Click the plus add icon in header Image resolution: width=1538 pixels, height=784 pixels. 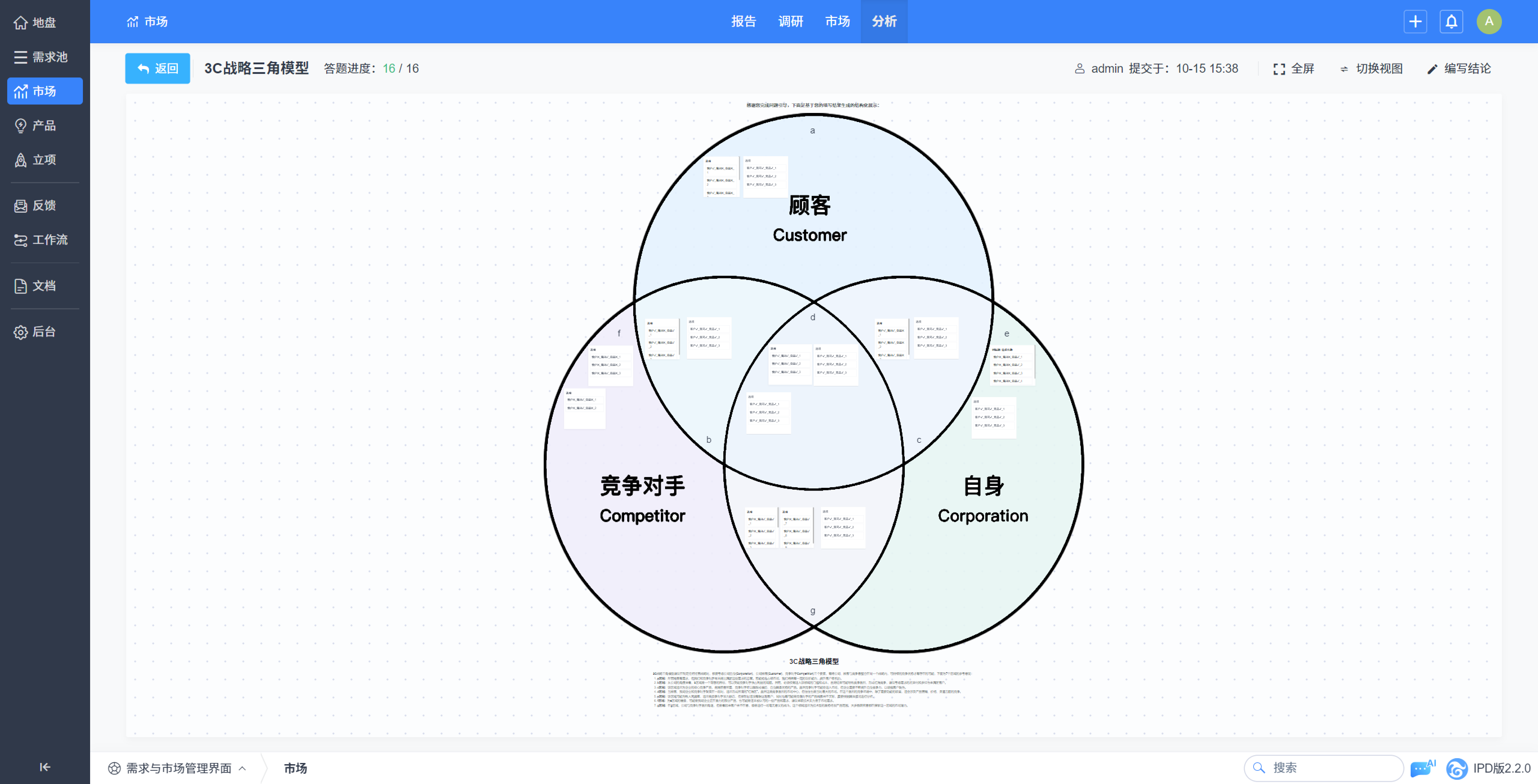click(1415, 22)
